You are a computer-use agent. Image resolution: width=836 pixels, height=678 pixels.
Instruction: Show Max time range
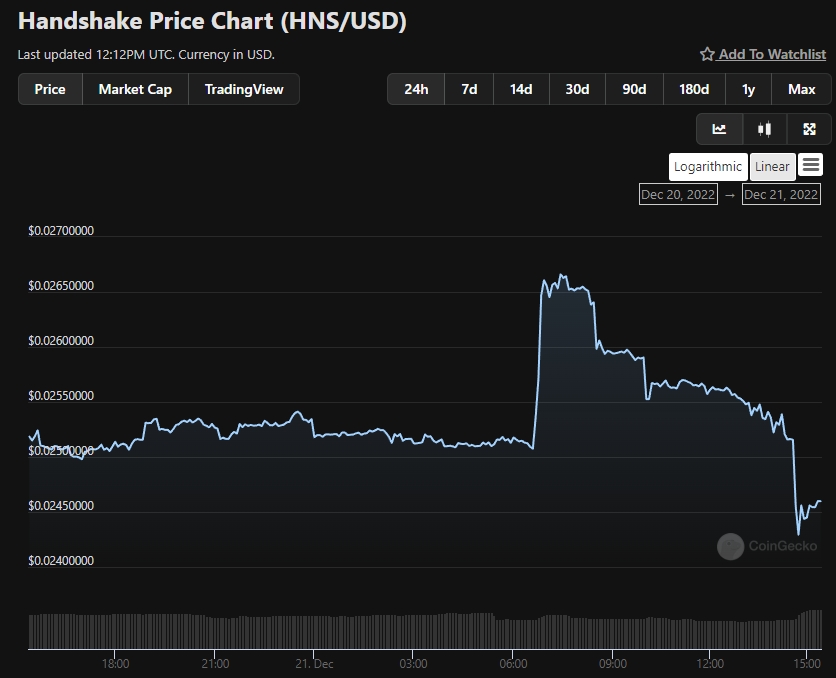pos(801,89)
